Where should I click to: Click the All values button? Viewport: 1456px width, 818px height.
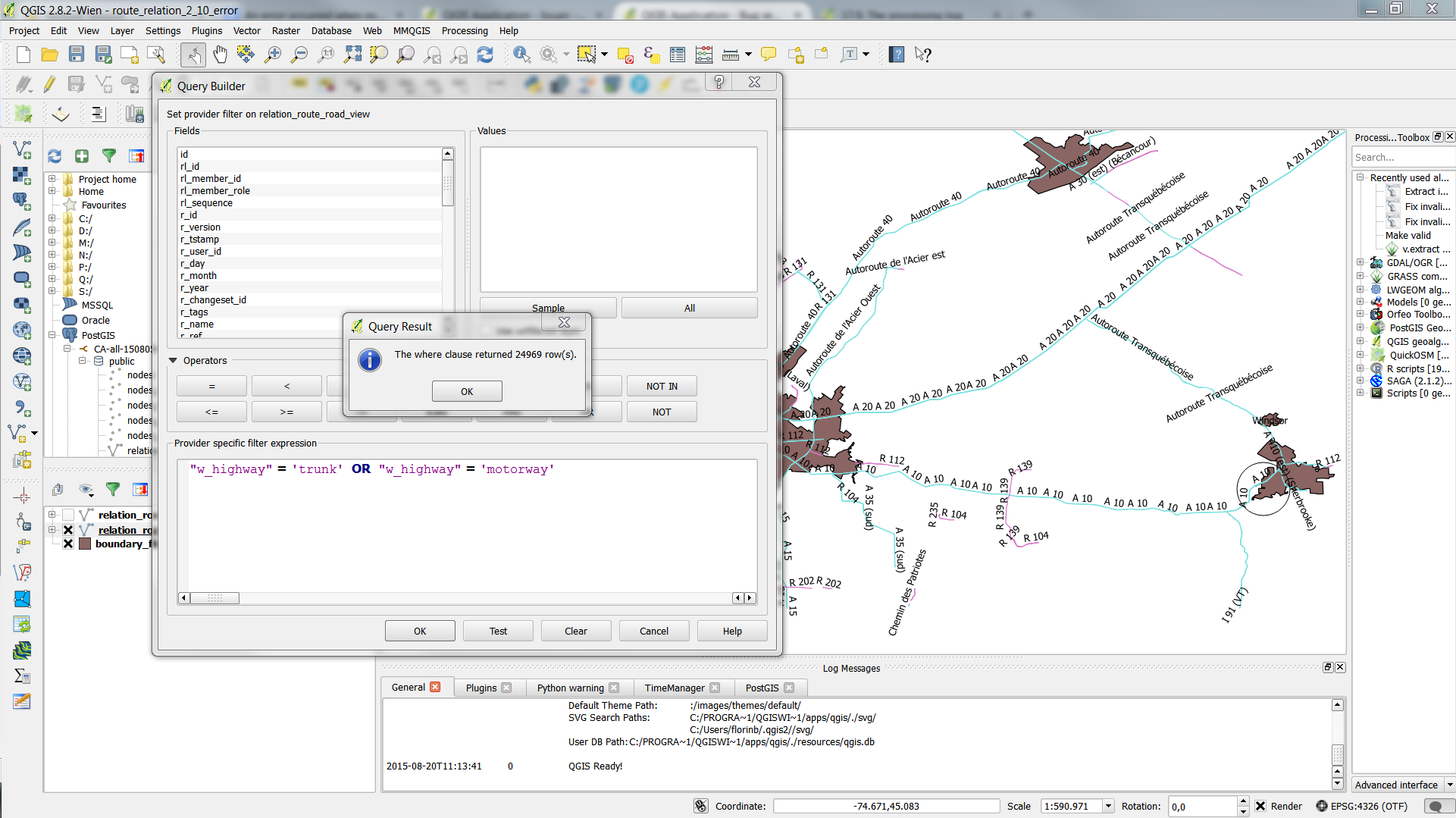tap(690, 308)
